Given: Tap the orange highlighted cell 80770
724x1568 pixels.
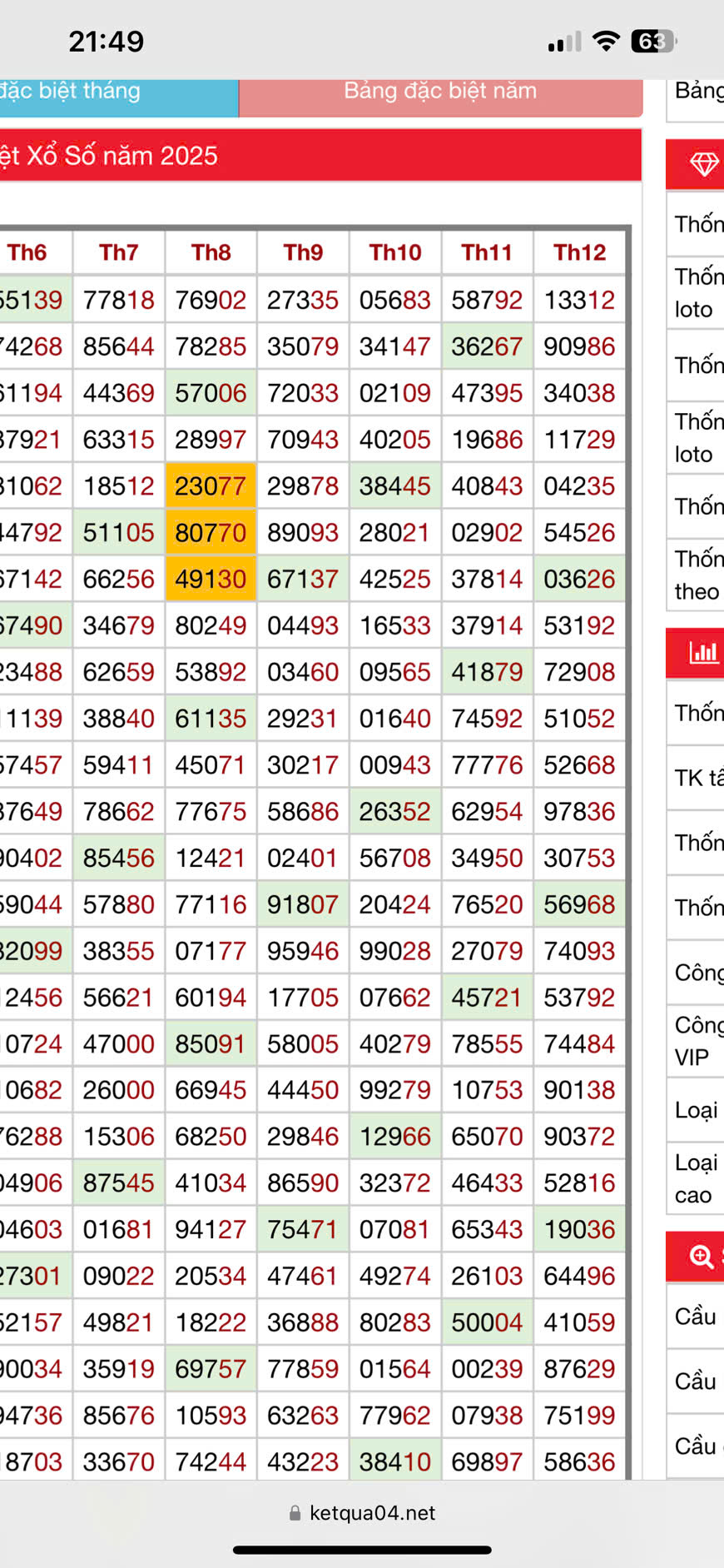Looking at the screenshot, I should (x=211, y=532).
